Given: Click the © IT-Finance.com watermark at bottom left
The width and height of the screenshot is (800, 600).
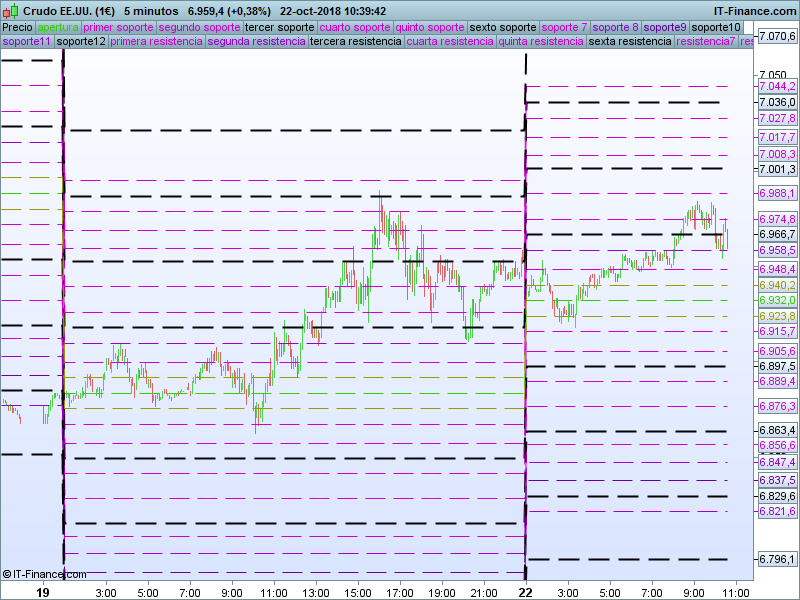Looking at the screenshot, I should pyautogui.click(x=44, y=574).
